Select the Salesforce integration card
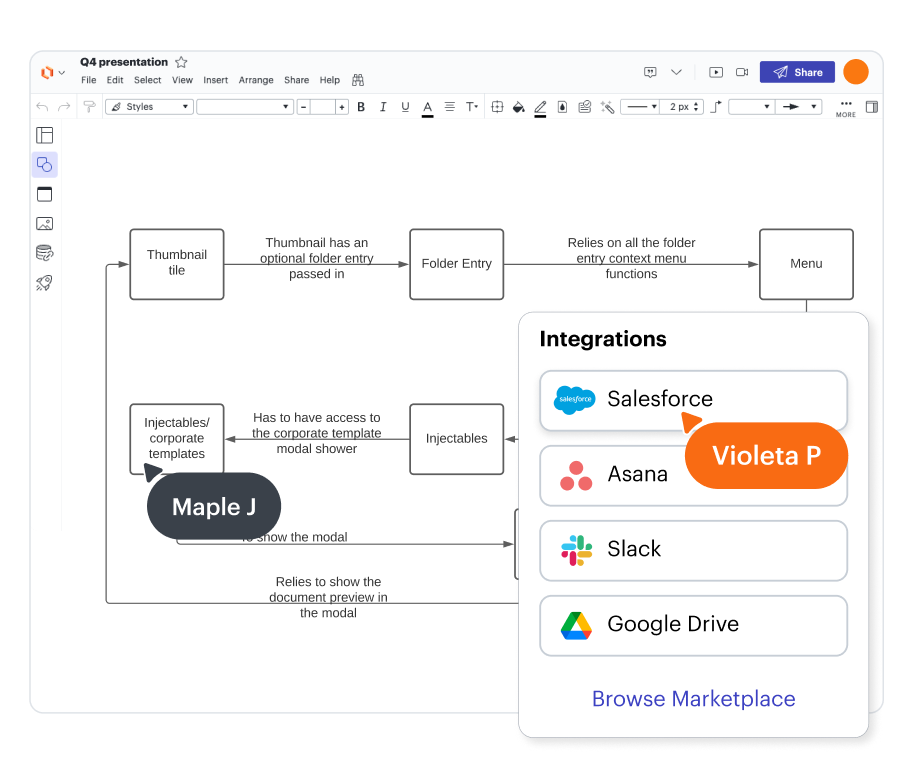This screenshot has width=912, height=763. 693,400
